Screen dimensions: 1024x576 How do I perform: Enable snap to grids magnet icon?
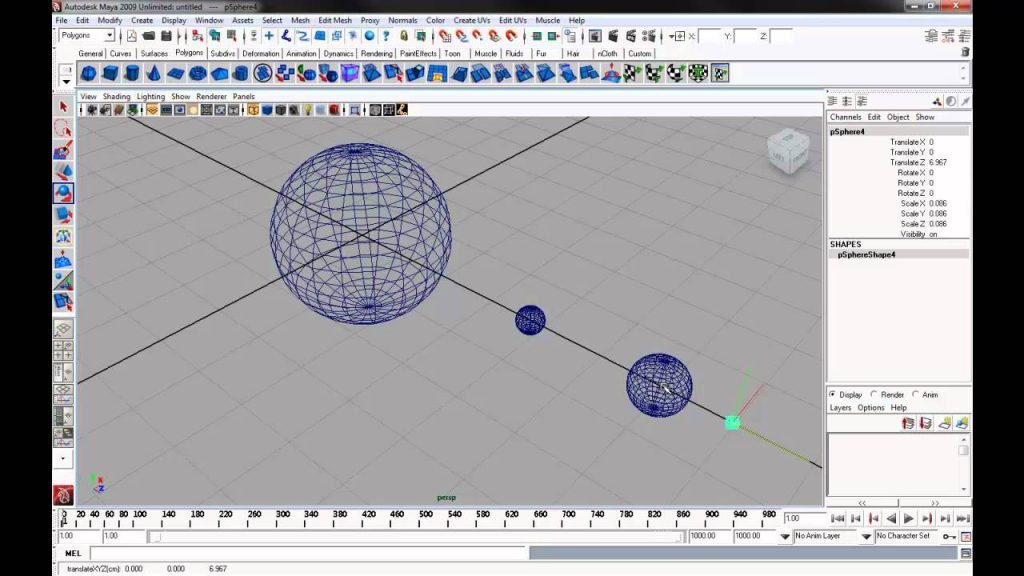click(445, 36)
